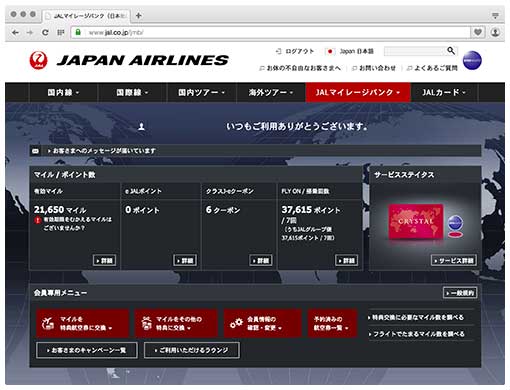Screen dimensions: 510x390
Task: Click the search magnifier icon
Action: point(451,51)
